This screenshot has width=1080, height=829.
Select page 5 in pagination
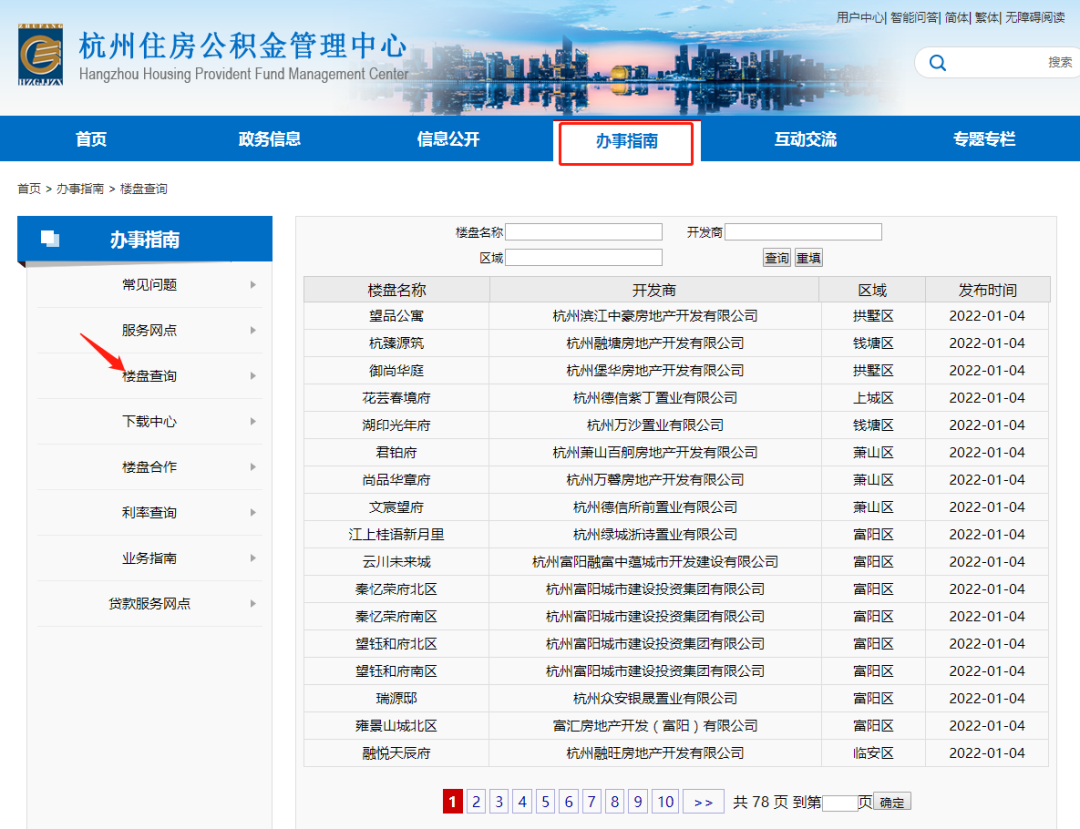click(545, 801)
